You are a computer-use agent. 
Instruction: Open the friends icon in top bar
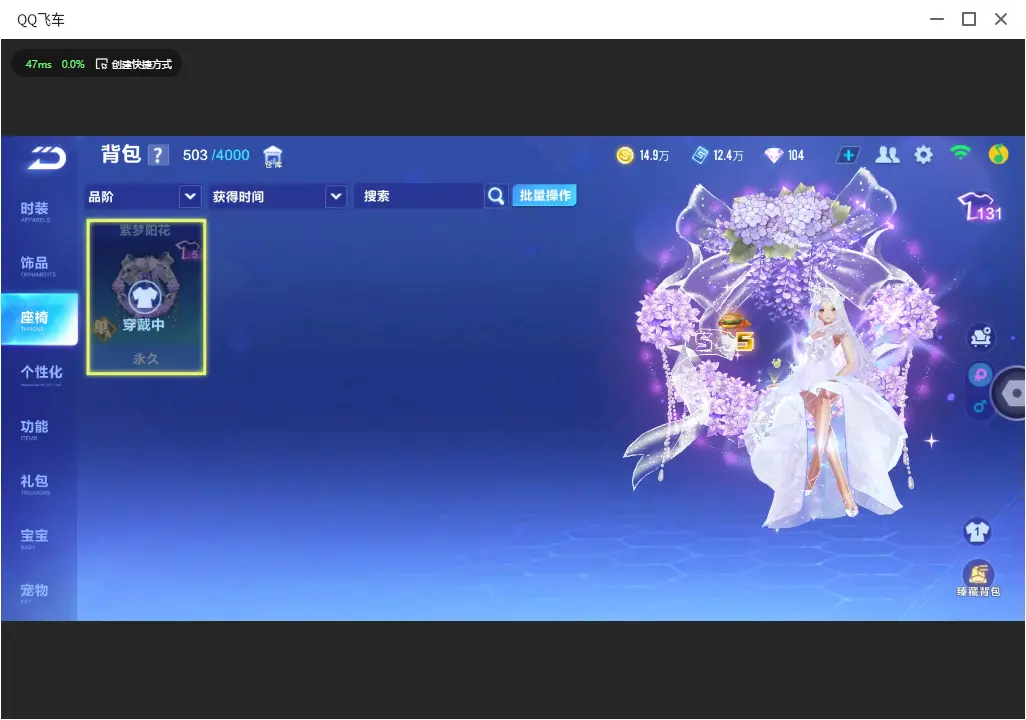pyautogui.click(x=887, y=155)
